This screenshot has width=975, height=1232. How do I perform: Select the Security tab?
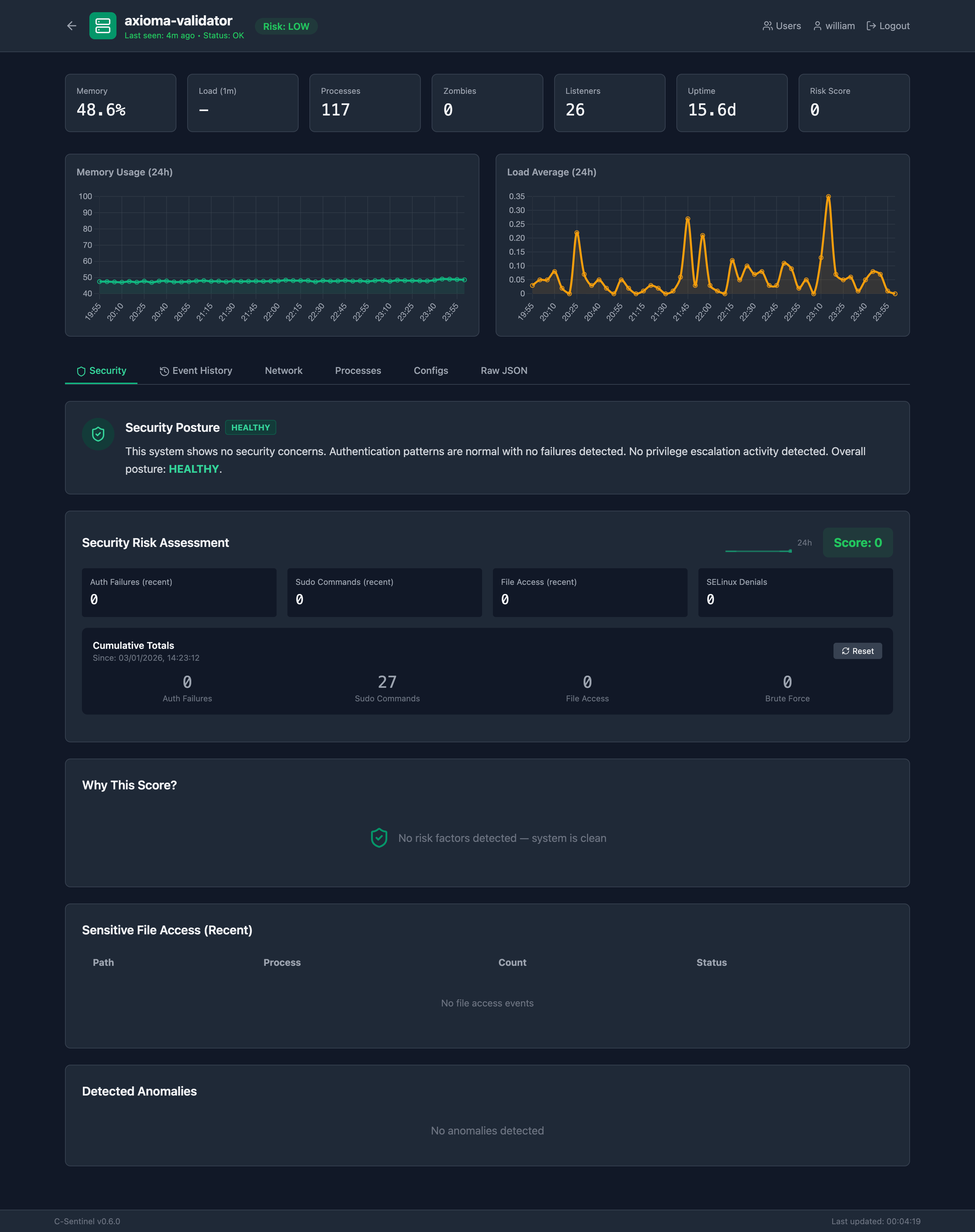[x=101, y=370]
